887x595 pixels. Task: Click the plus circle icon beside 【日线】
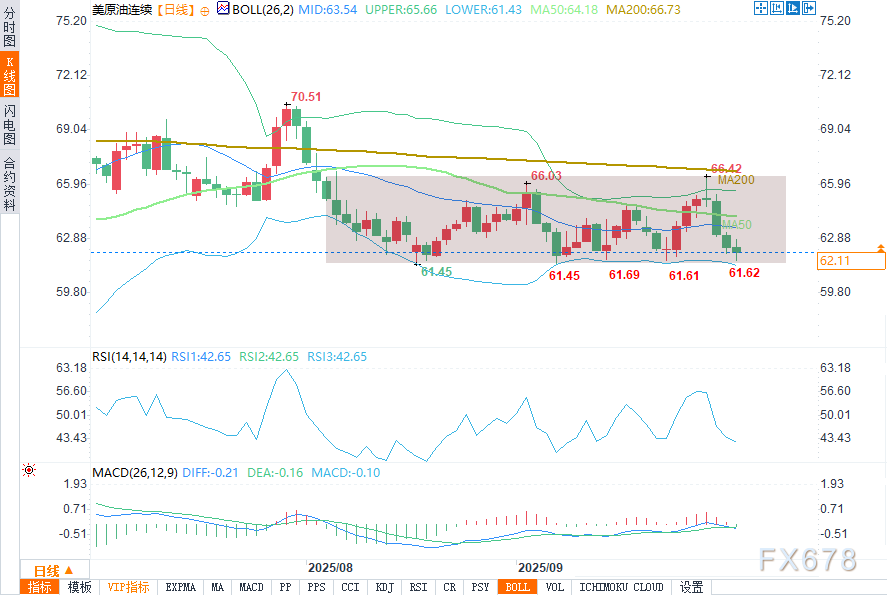tap(205, 9)
